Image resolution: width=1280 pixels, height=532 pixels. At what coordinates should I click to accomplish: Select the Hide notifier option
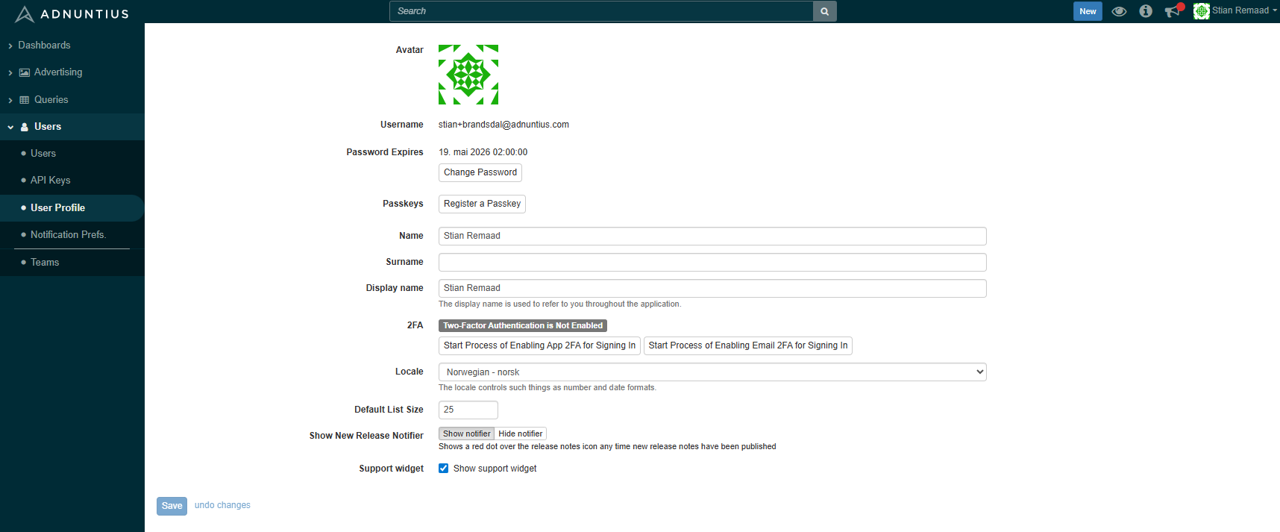(520, 434)
